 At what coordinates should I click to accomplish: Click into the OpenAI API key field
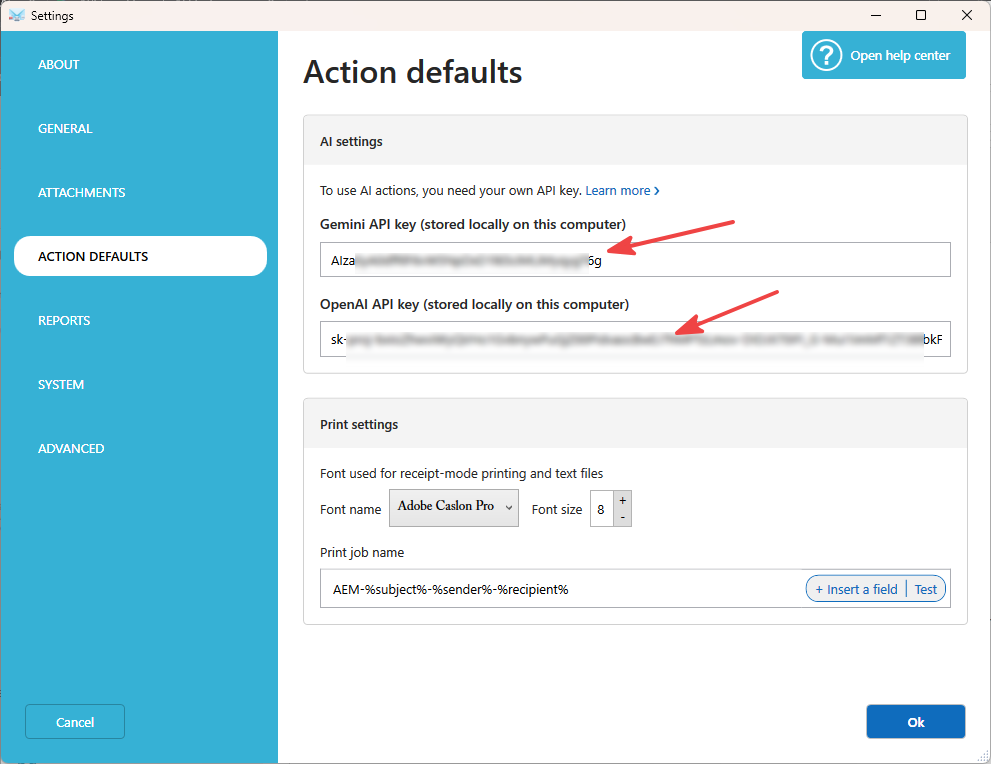[x=635, y=339]
